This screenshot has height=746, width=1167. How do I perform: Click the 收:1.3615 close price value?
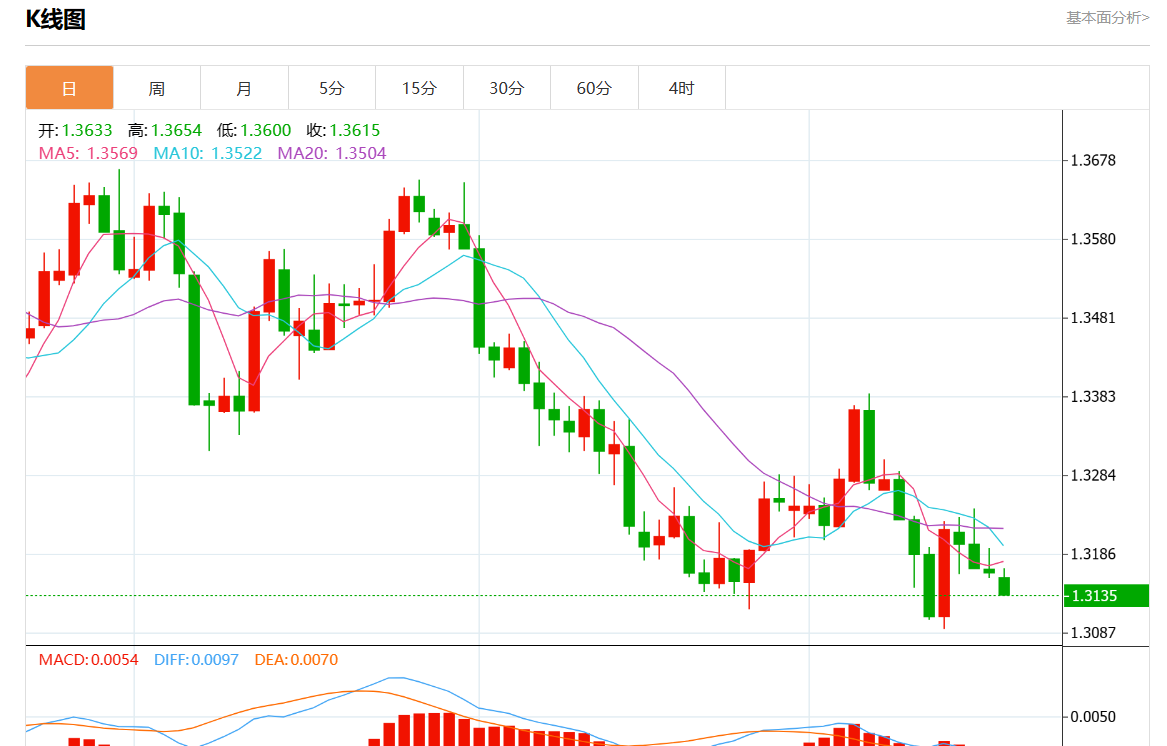pyautogui.click(x=343, y=130)
